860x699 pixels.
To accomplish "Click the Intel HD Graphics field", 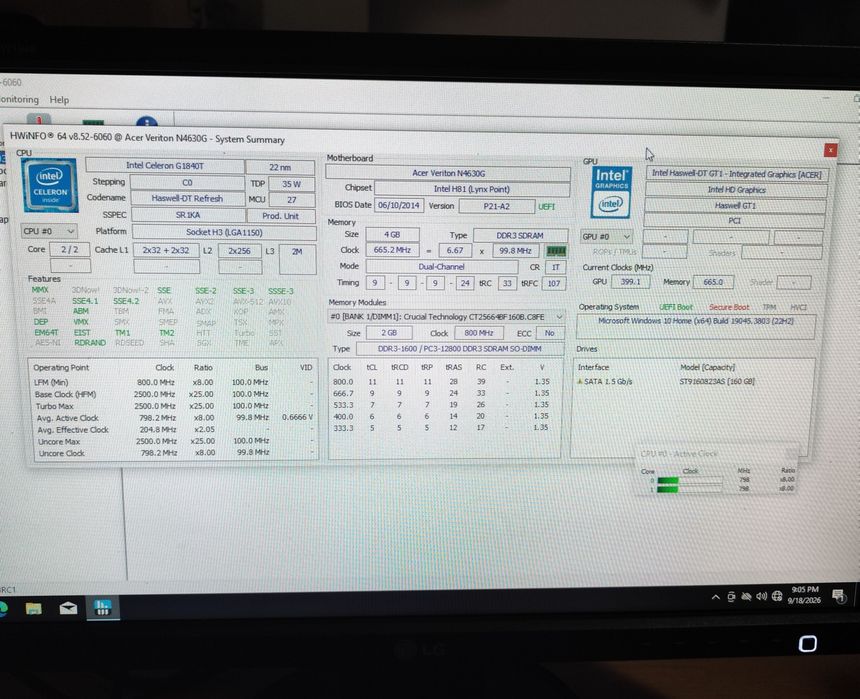I will point(736,190).
